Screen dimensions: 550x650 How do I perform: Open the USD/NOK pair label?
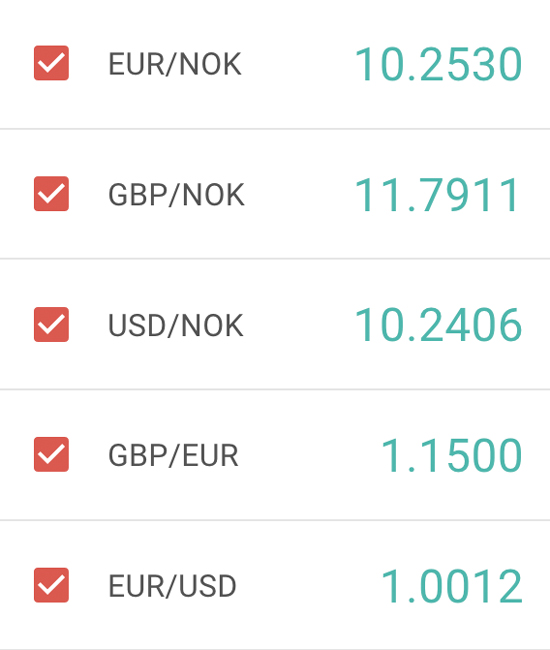click(176, 325)
